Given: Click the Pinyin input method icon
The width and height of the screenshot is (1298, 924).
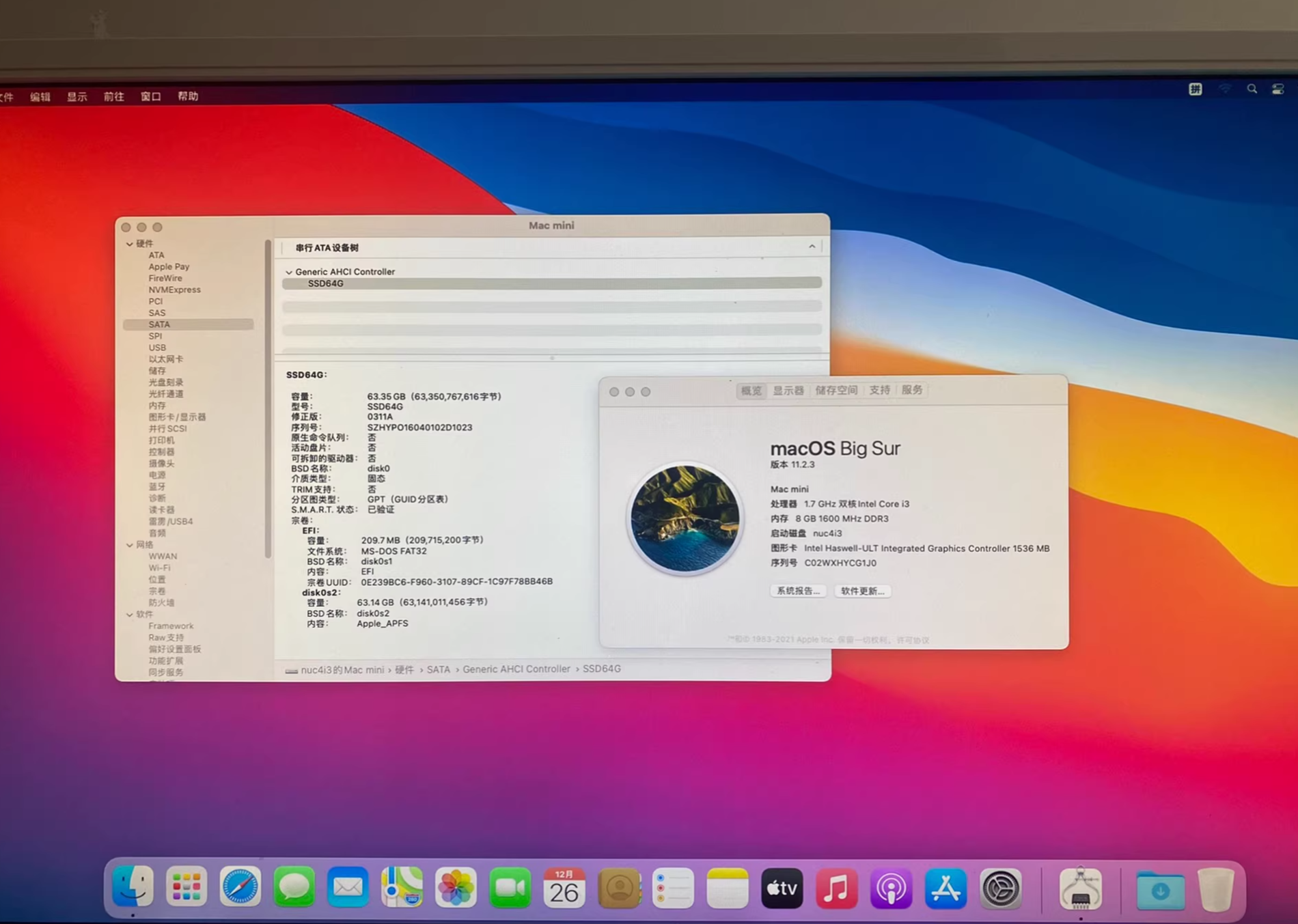Looking at the screenshot, I should click(x=1195, y=89).
